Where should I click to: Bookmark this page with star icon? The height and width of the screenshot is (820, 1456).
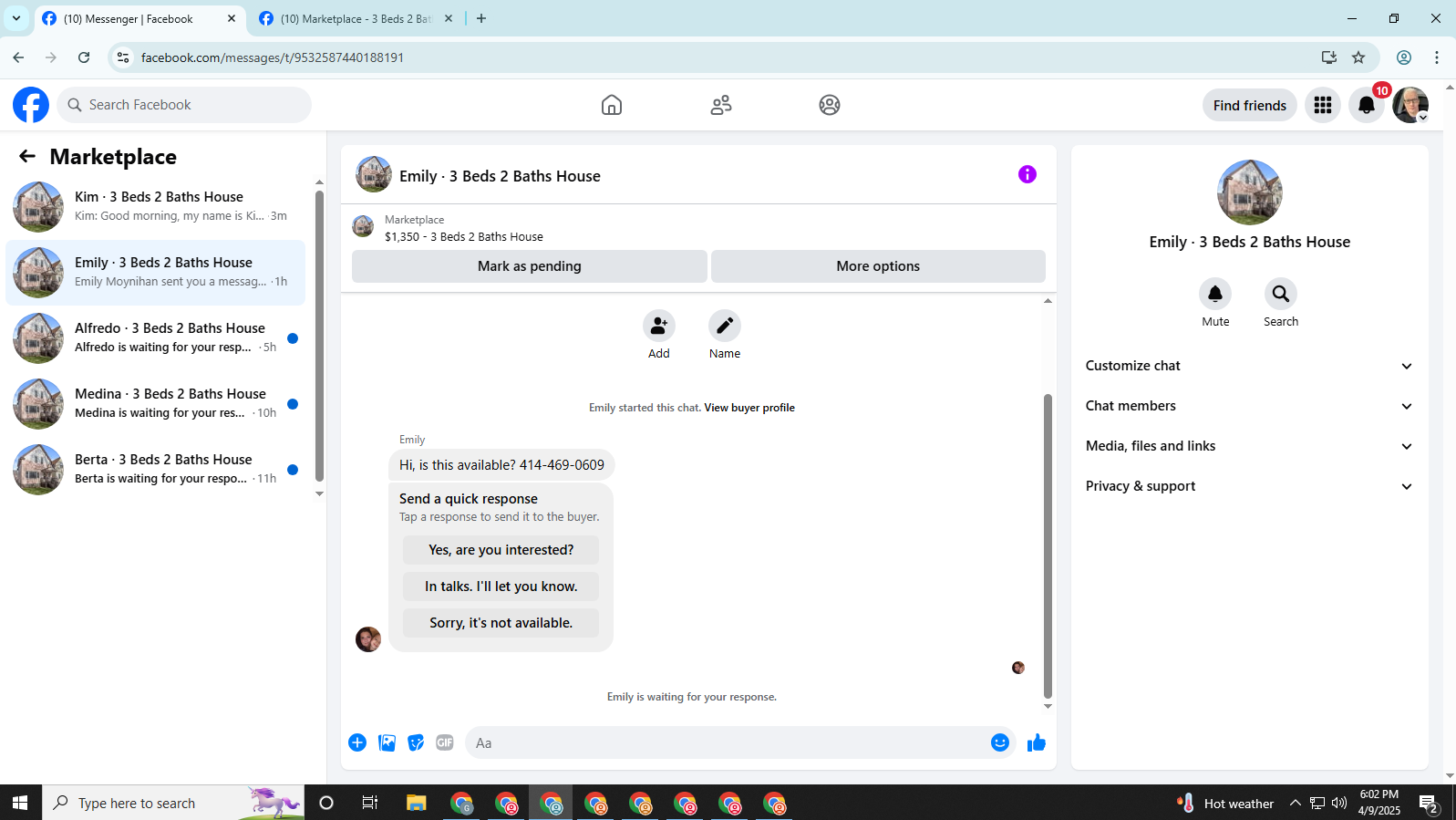1358,57
